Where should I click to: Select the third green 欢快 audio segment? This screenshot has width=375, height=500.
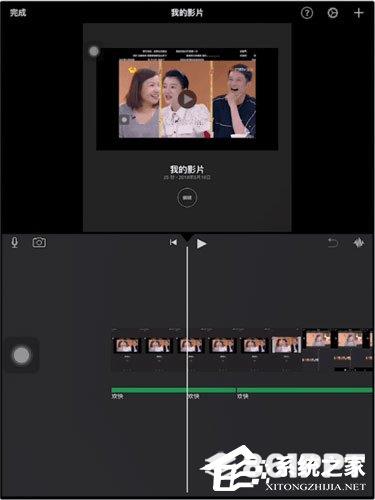click(x=304, y=390)
